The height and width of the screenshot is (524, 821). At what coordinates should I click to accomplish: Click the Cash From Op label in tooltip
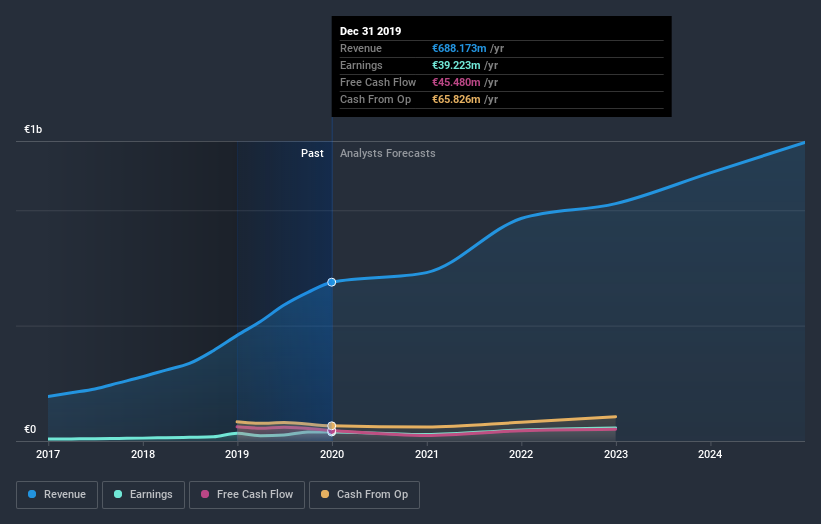click(x=375, y=99)
